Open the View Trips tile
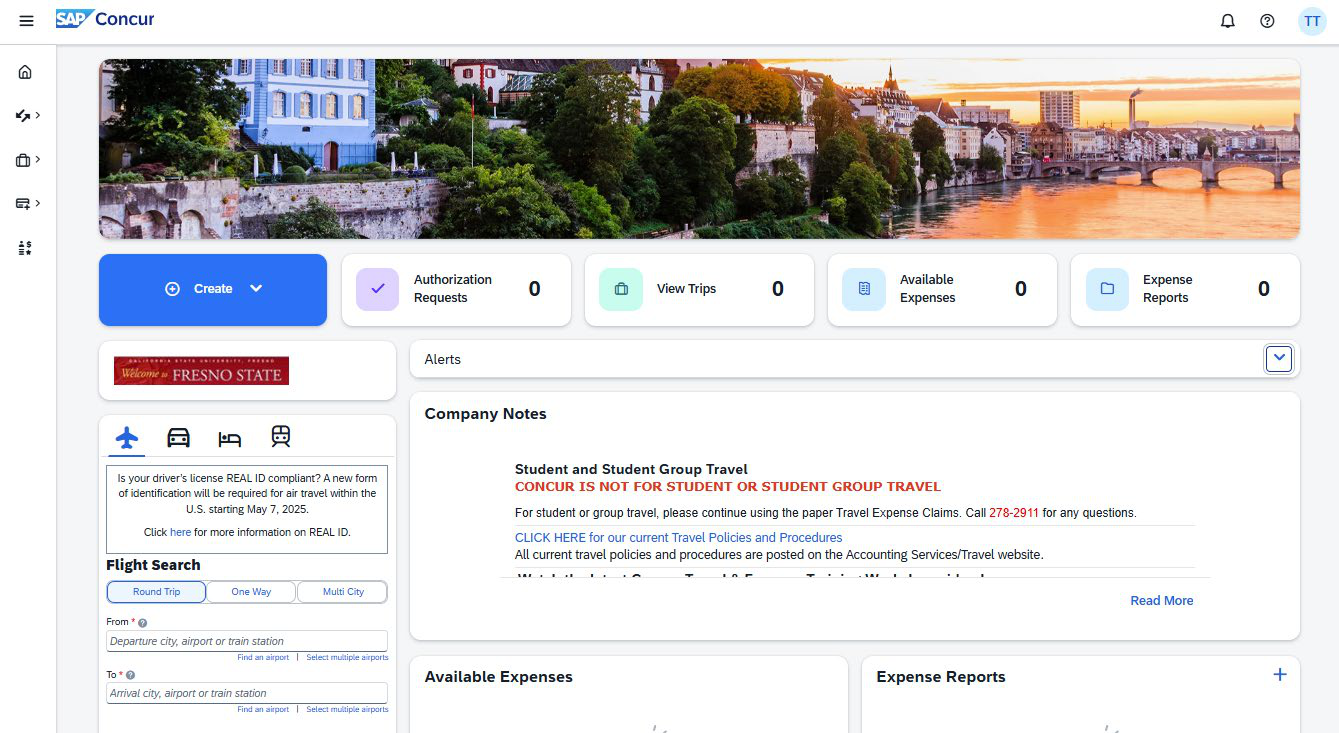Screen dimensions: 1339x733 699,289
